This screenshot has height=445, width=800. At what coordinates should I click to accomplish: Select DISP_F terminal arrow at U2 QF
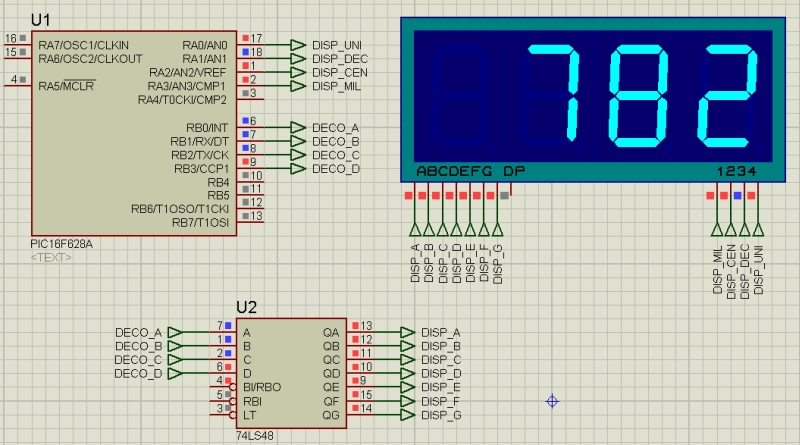pos(407,401)
